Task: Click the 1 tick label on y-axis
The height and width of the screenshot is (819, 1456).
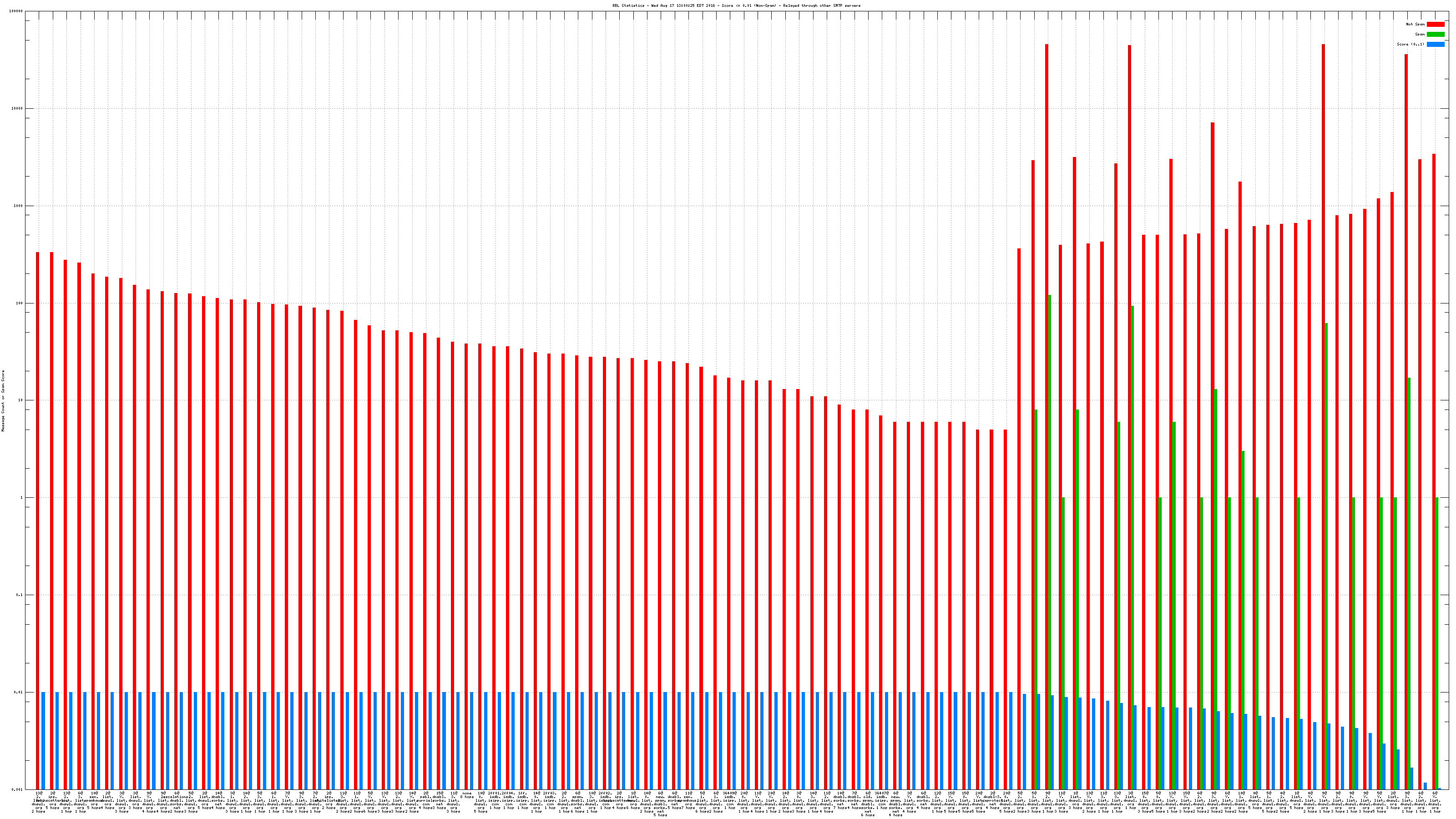Action: (21, 498)
